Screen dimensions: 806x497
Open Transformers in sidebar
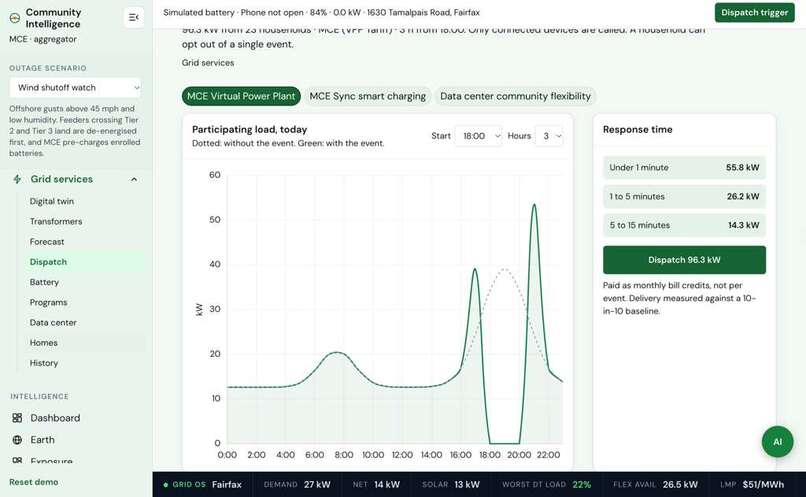(x=56, y=222)
